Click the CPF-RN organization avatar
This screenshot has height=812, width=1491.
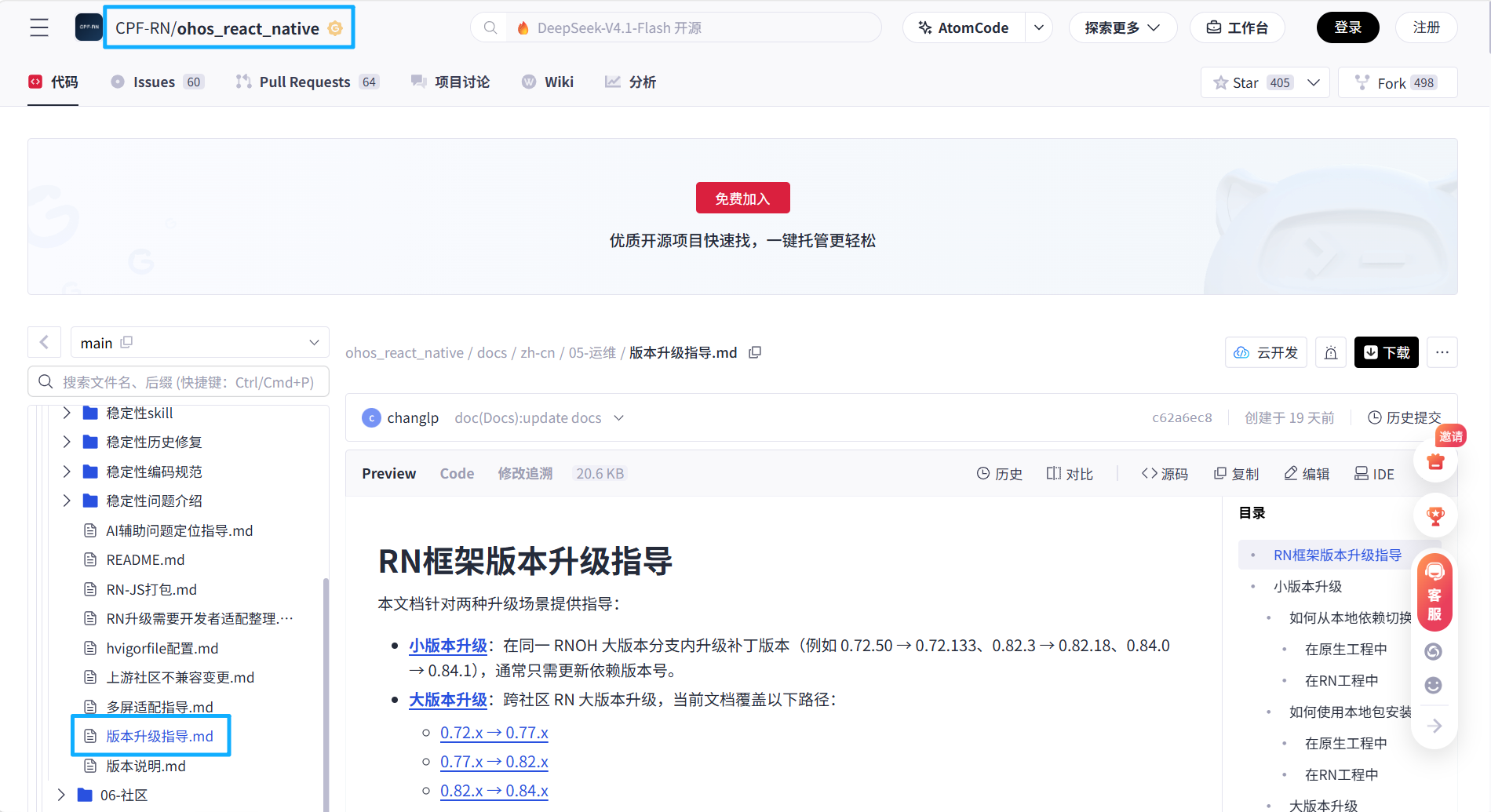89,27
